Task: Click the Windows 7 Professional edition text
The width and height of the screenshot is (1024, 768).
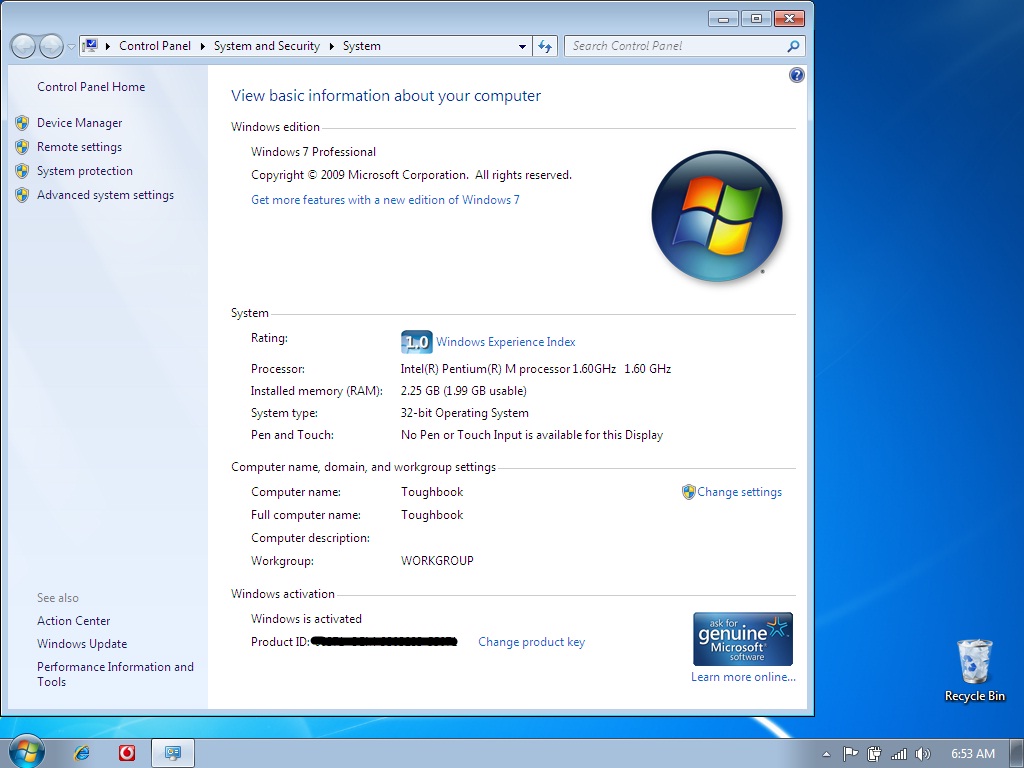Action: coord(313,152)
